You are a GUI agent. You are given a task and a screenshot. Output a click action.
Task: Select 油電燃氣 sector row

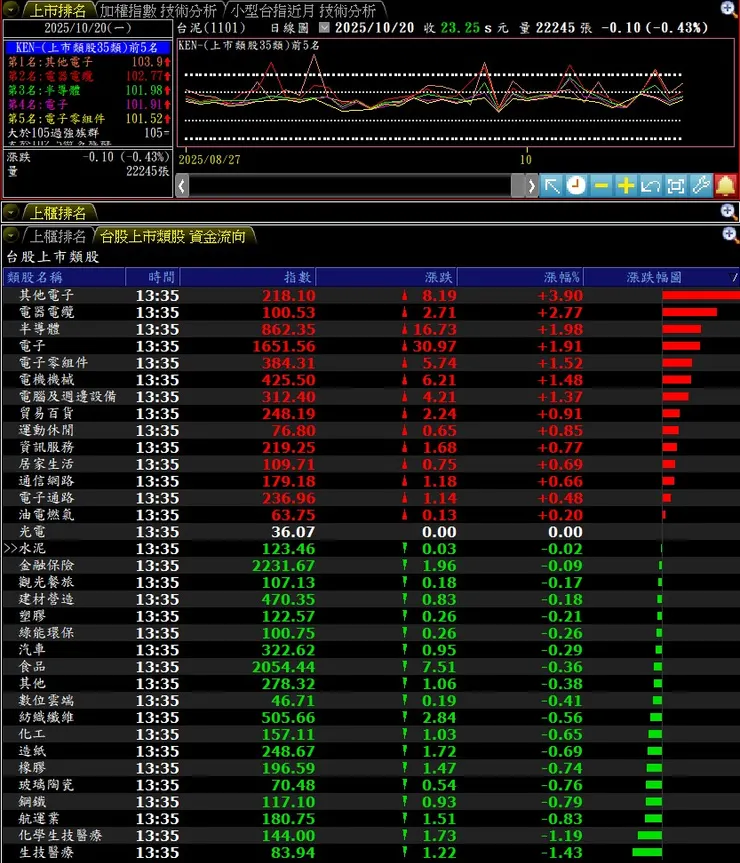coord(371,515)
